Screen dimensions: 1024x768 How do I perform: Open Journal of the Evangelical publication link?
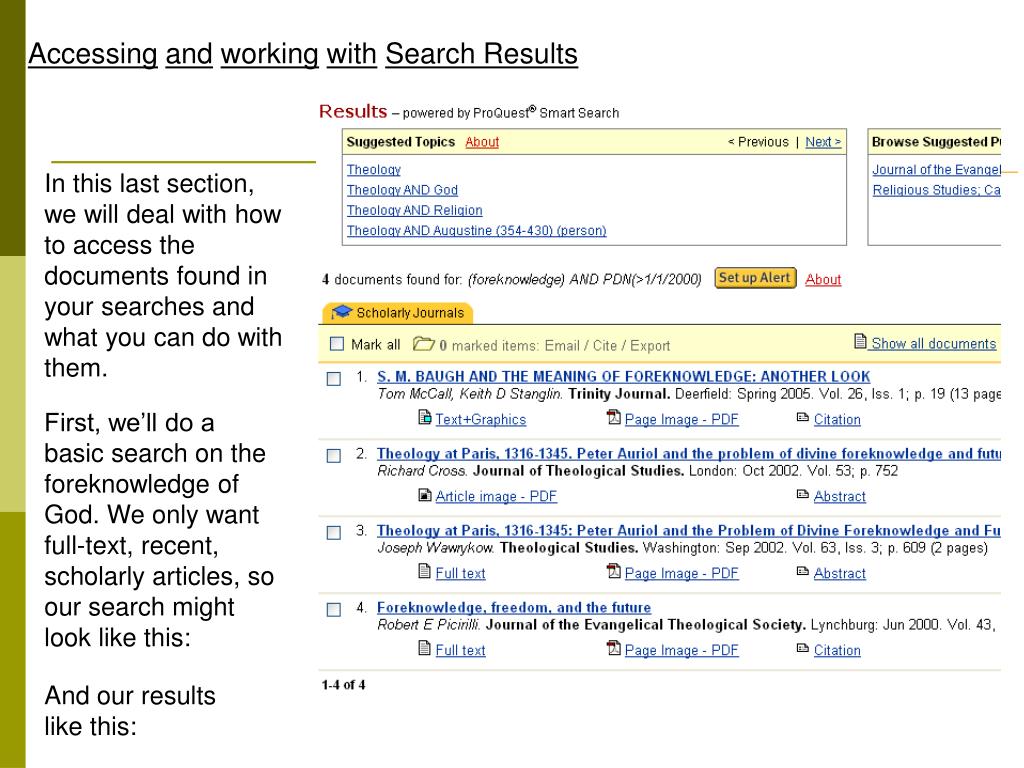pyautogui.click(x=936, y=170)
